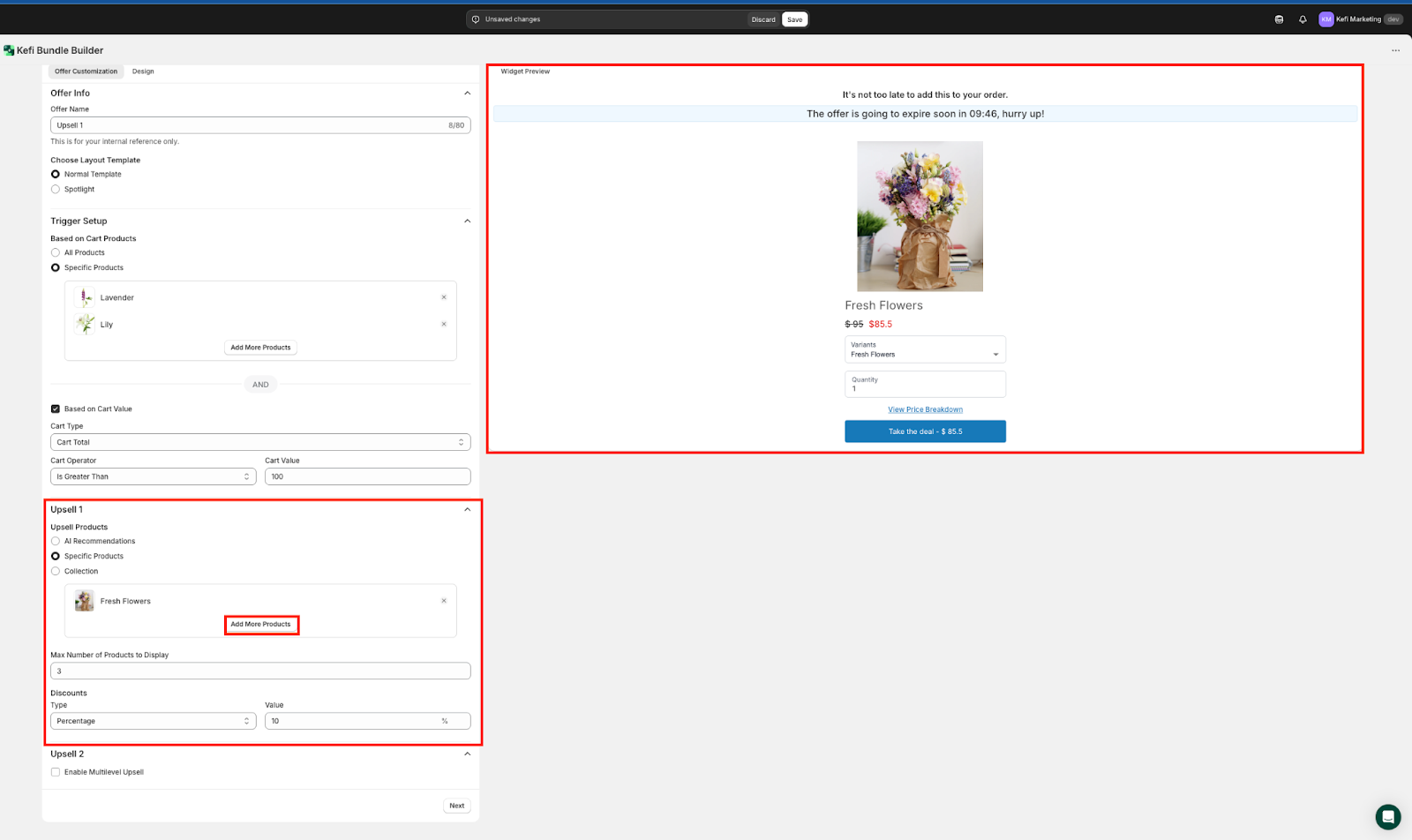
Task: Open the Cart Operator dropdown
Action: point(153,476)
